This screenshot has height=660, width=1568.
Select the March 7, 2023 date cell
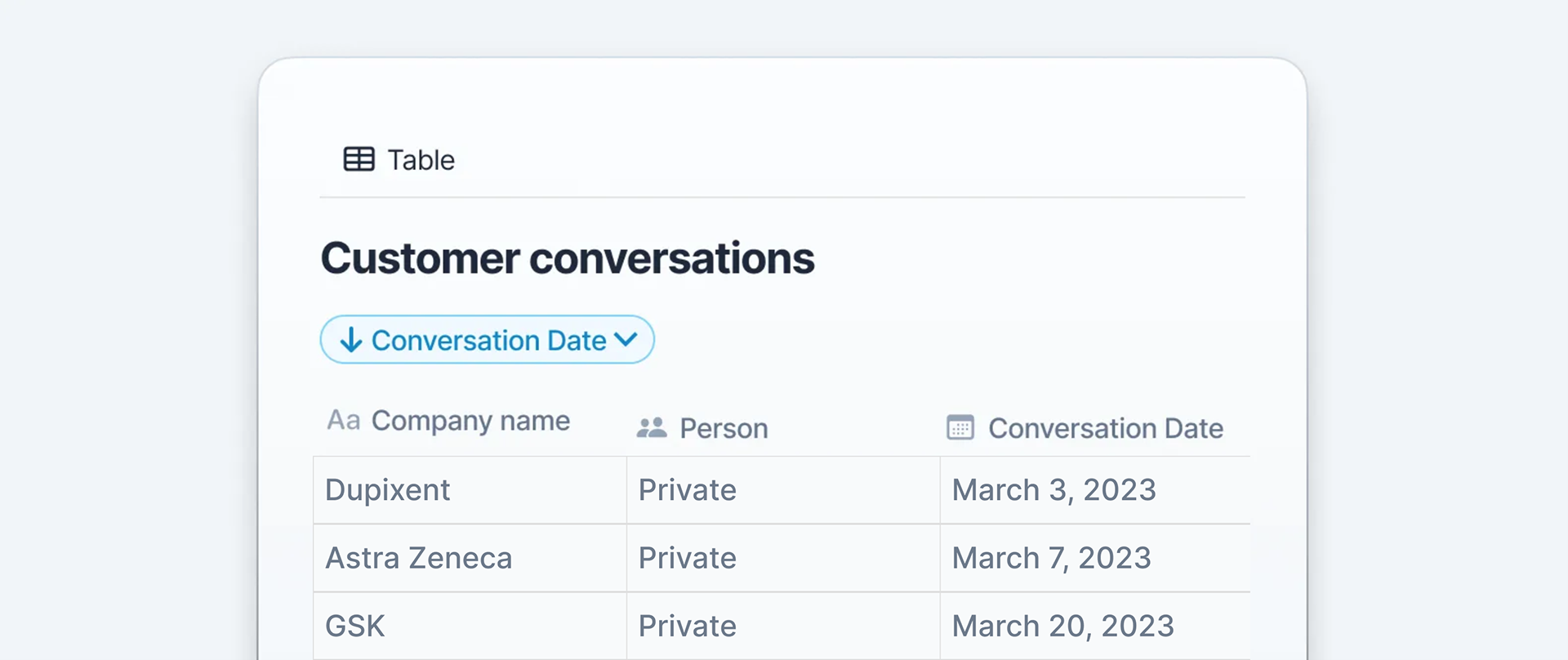tap(1095, 558)
